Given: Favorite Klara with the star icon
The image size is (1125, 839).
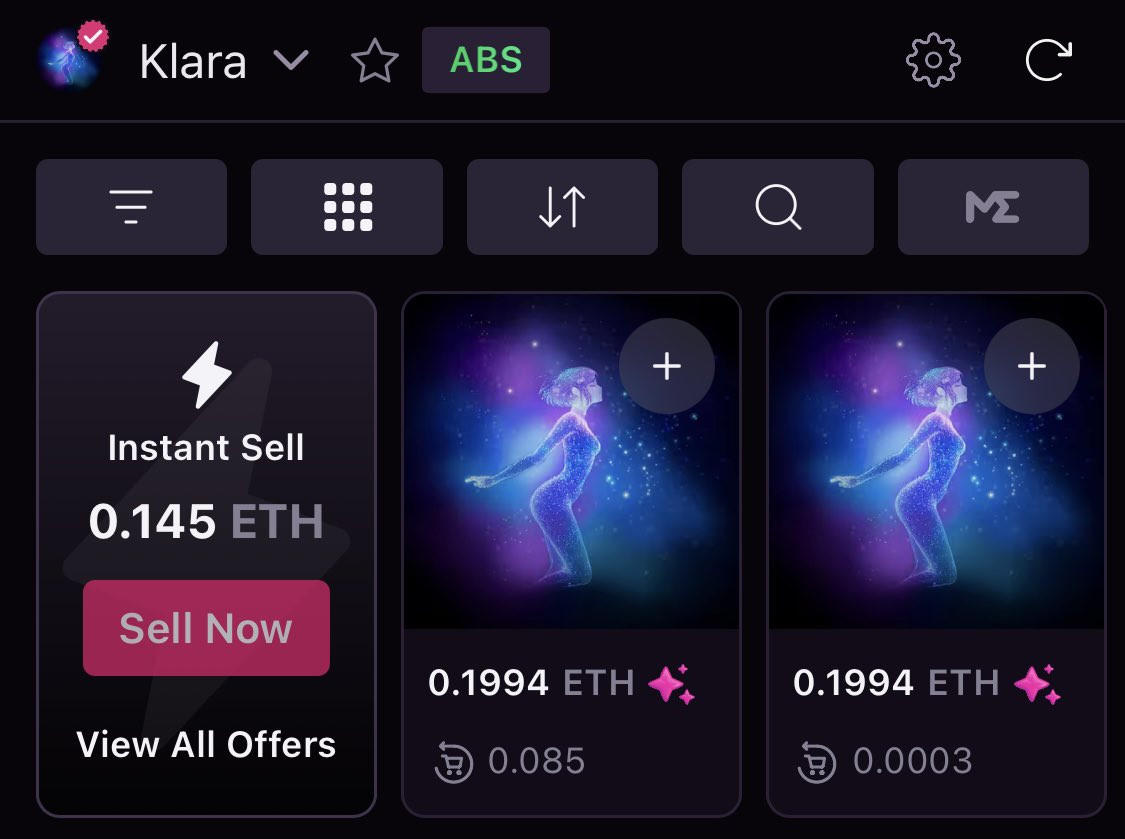Looking at the screenshot, I should [375, 61].
